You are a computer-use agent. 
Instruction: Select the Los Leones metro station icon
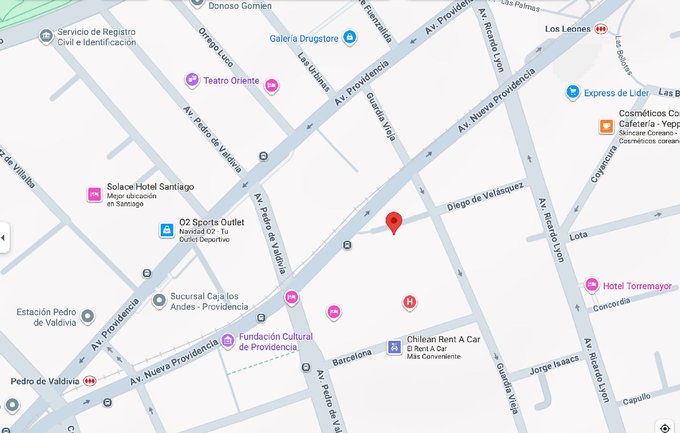601,29
